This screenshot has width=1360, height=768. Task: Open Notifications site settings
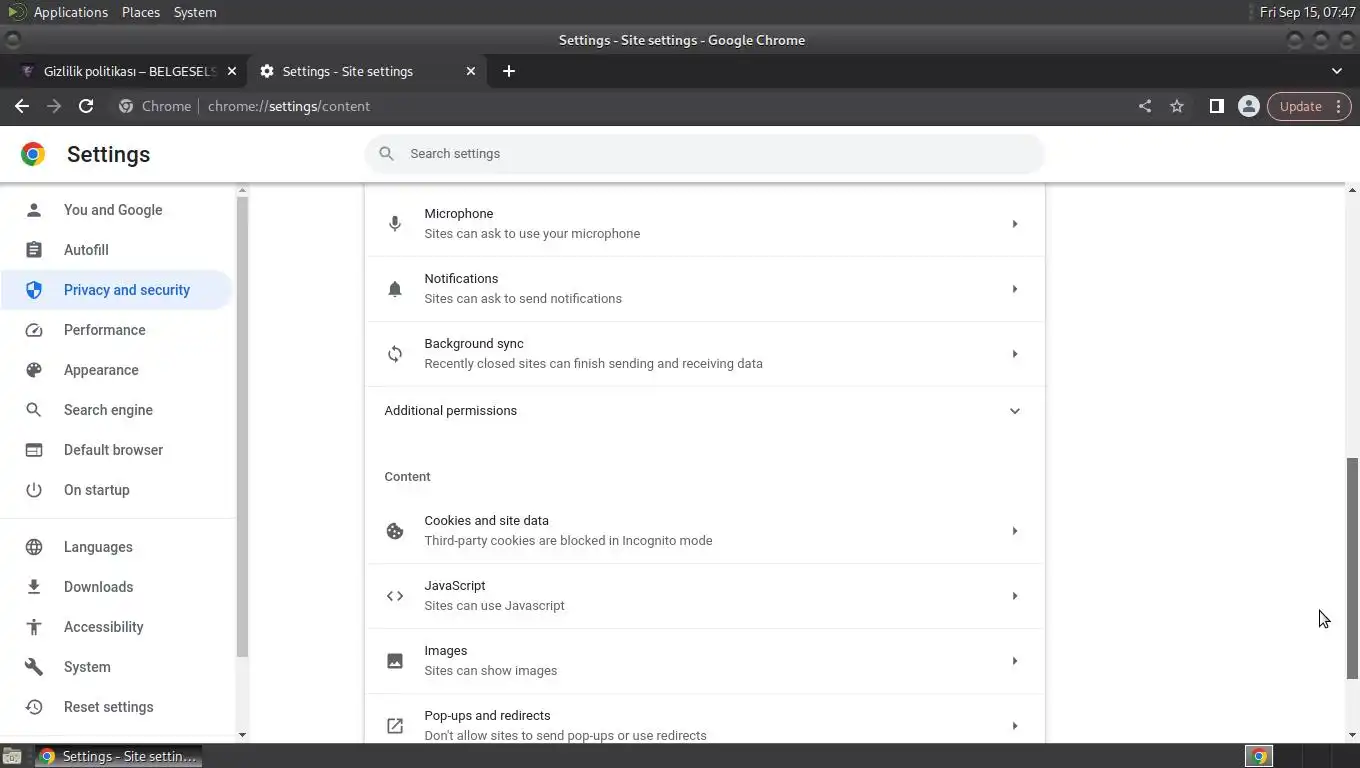704,289
